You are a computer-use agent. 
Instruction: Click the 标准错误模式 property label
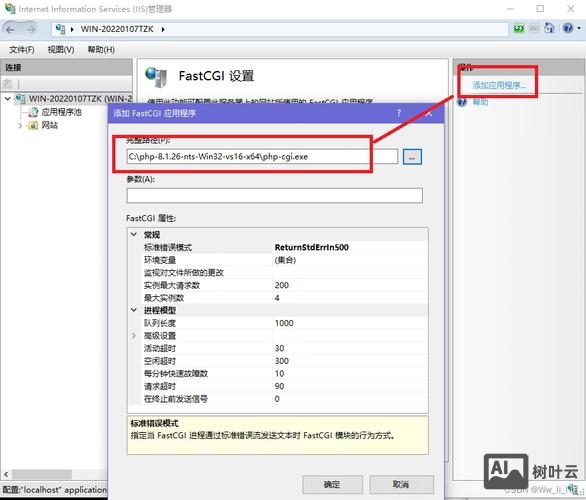[168, 247]
